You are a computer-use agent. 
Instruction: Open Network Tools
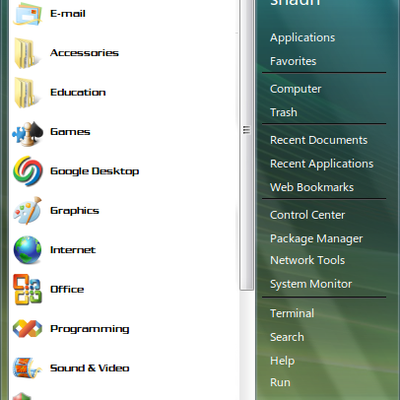307,260
